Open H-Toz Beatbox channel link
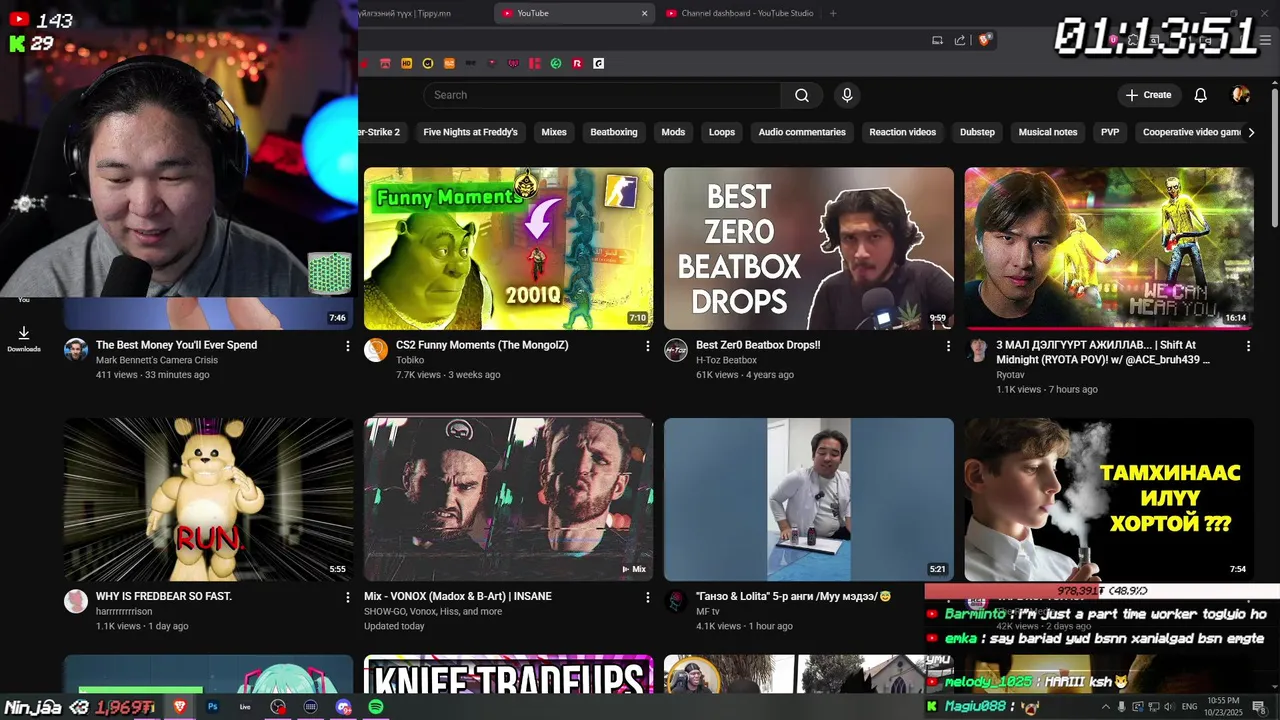Screen dimensions: 1280x720 coord(726,360)
